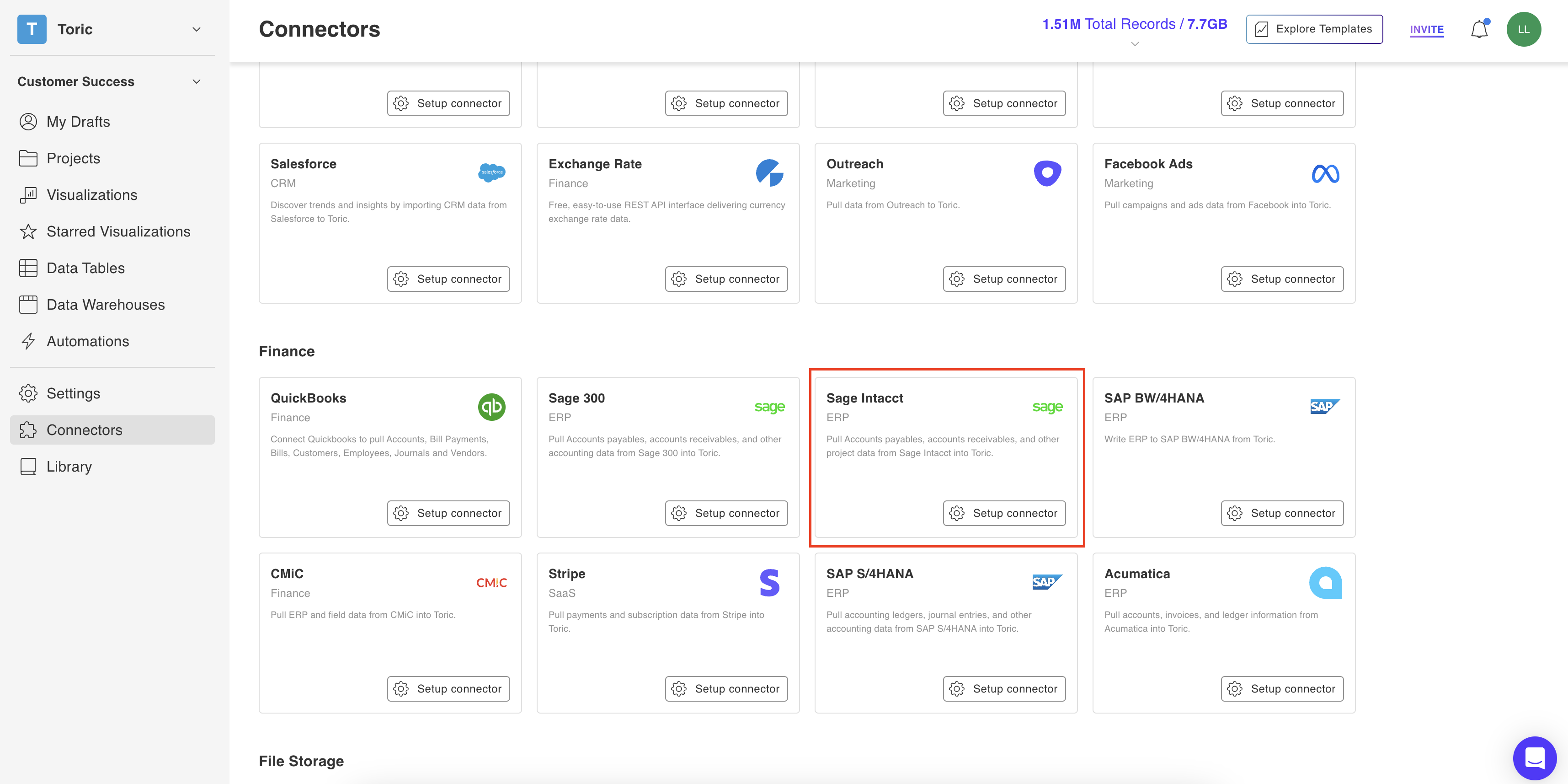Setup connector for SAP S/4HANA
The height and width of the screenshot is (784, 1568).
tap(1004, 689)
